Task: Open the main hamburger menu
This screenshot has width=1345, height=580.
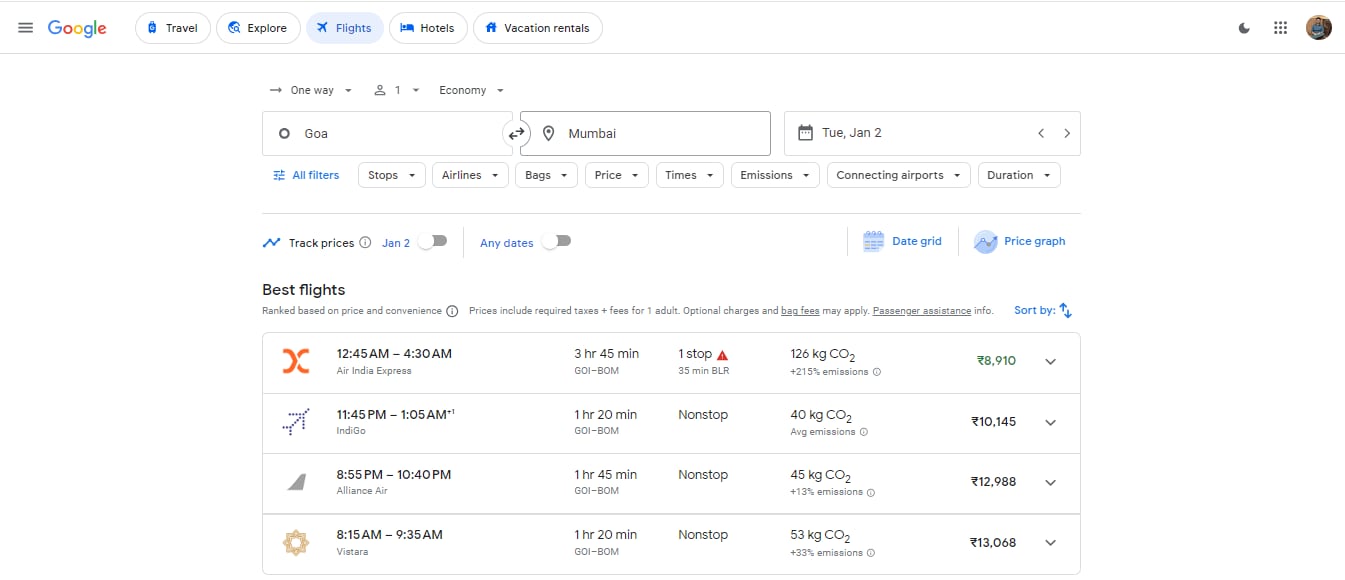Action: (26, 28)
